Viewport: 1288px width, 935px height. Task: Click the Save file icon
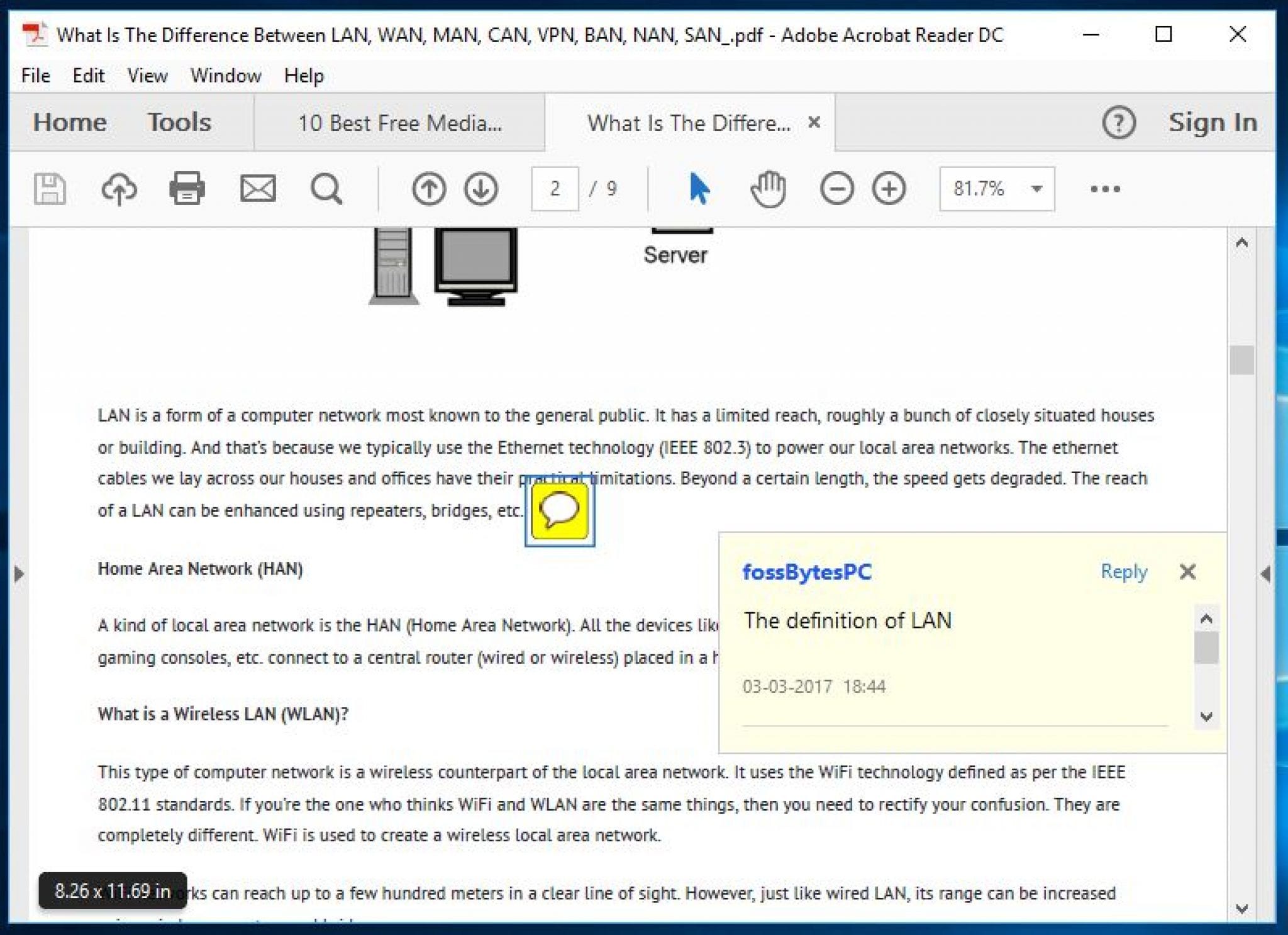[50, 188]
